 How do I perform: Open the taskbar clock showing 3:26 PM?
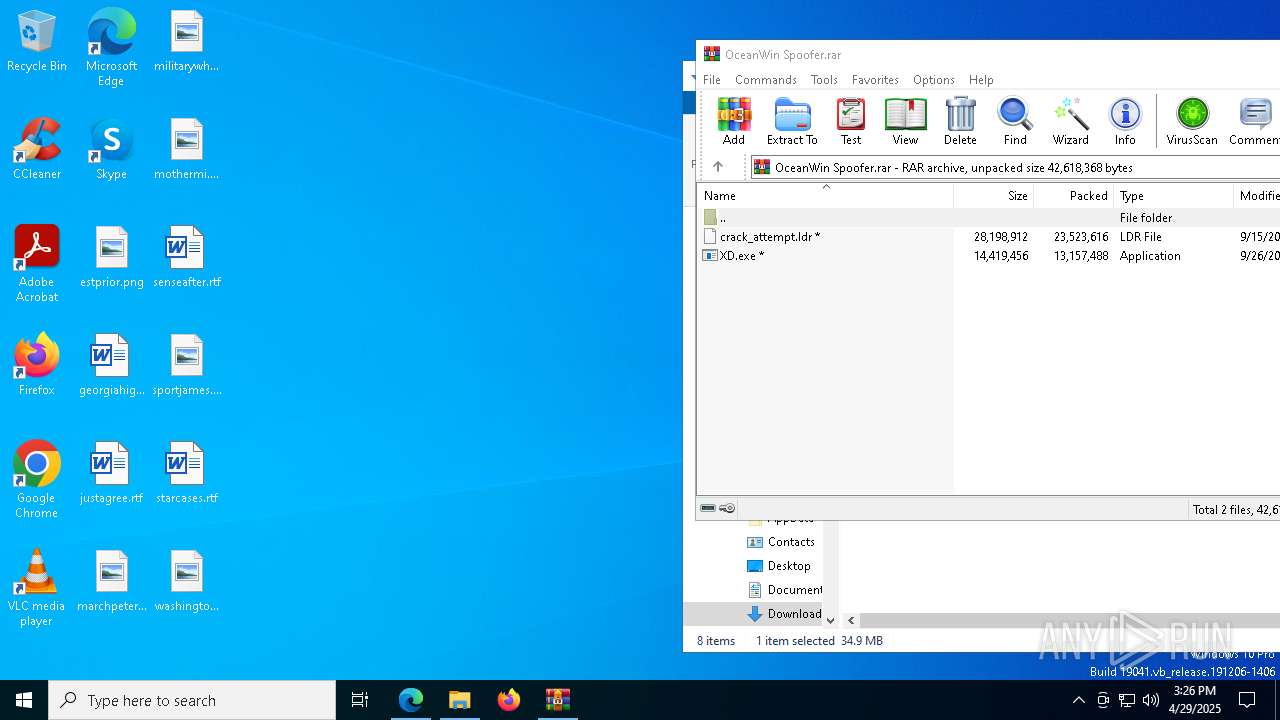click(1195, 700)
